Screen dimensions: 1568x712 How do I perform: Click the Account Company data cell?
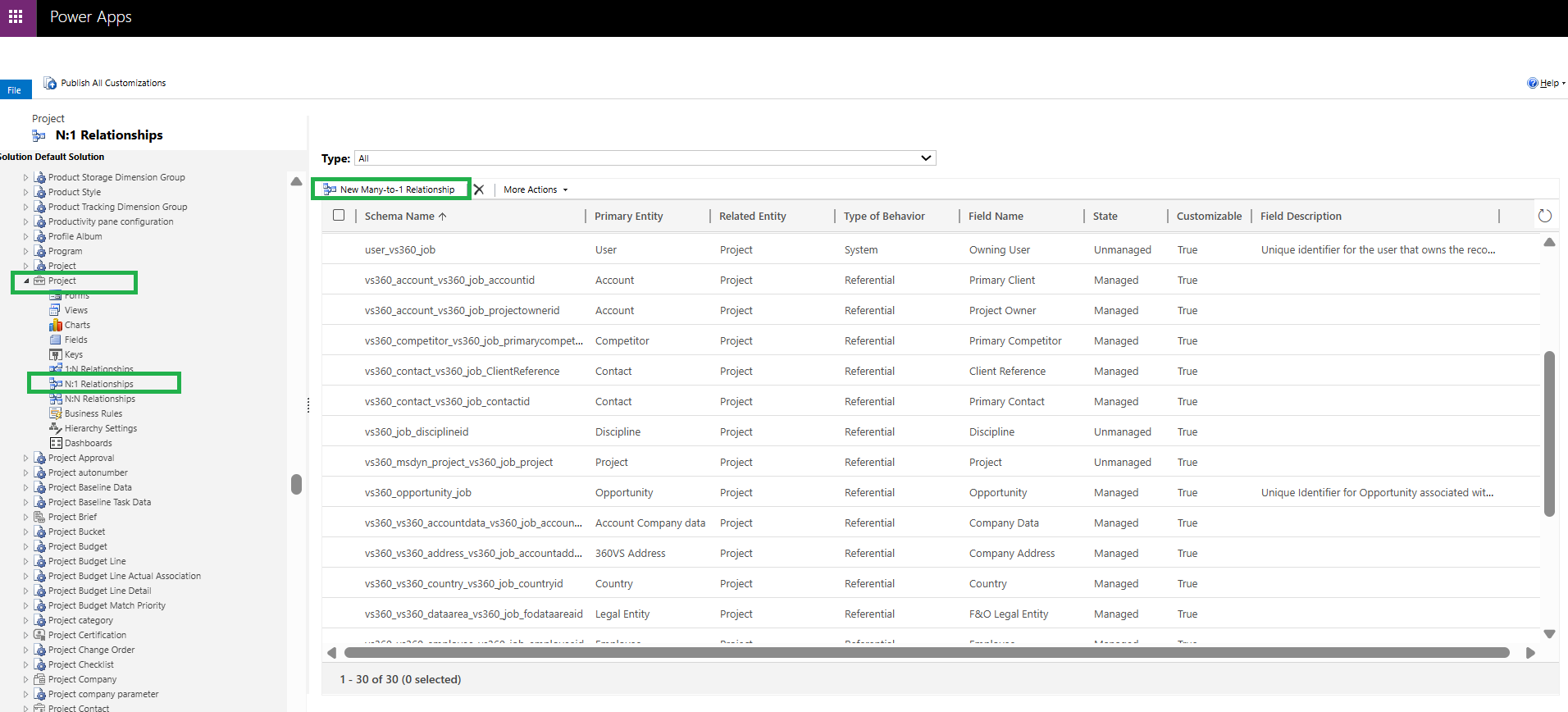650,523
